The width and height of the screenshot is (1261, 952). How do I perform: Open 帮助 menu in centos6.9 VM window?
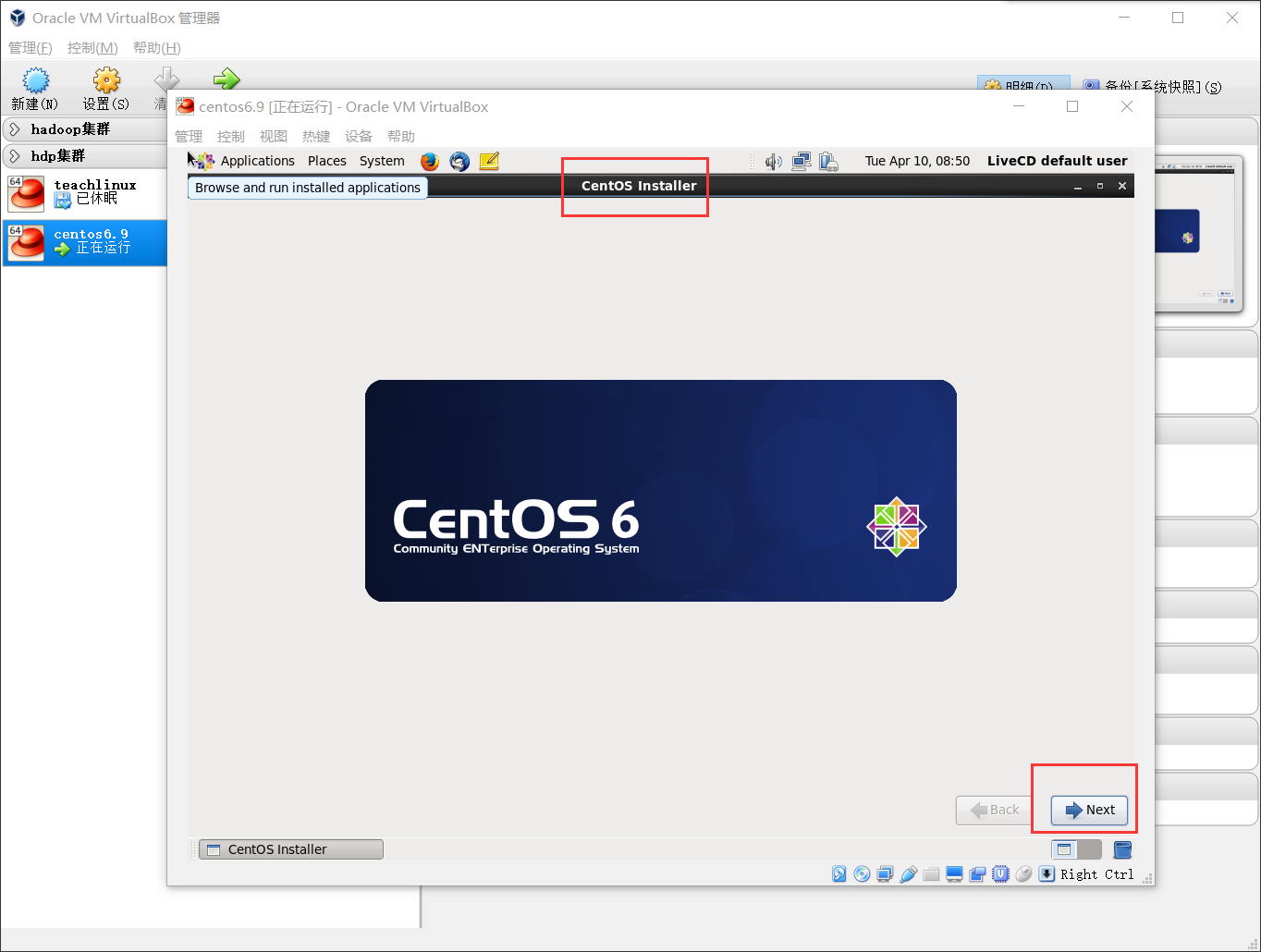coord(401,137)
